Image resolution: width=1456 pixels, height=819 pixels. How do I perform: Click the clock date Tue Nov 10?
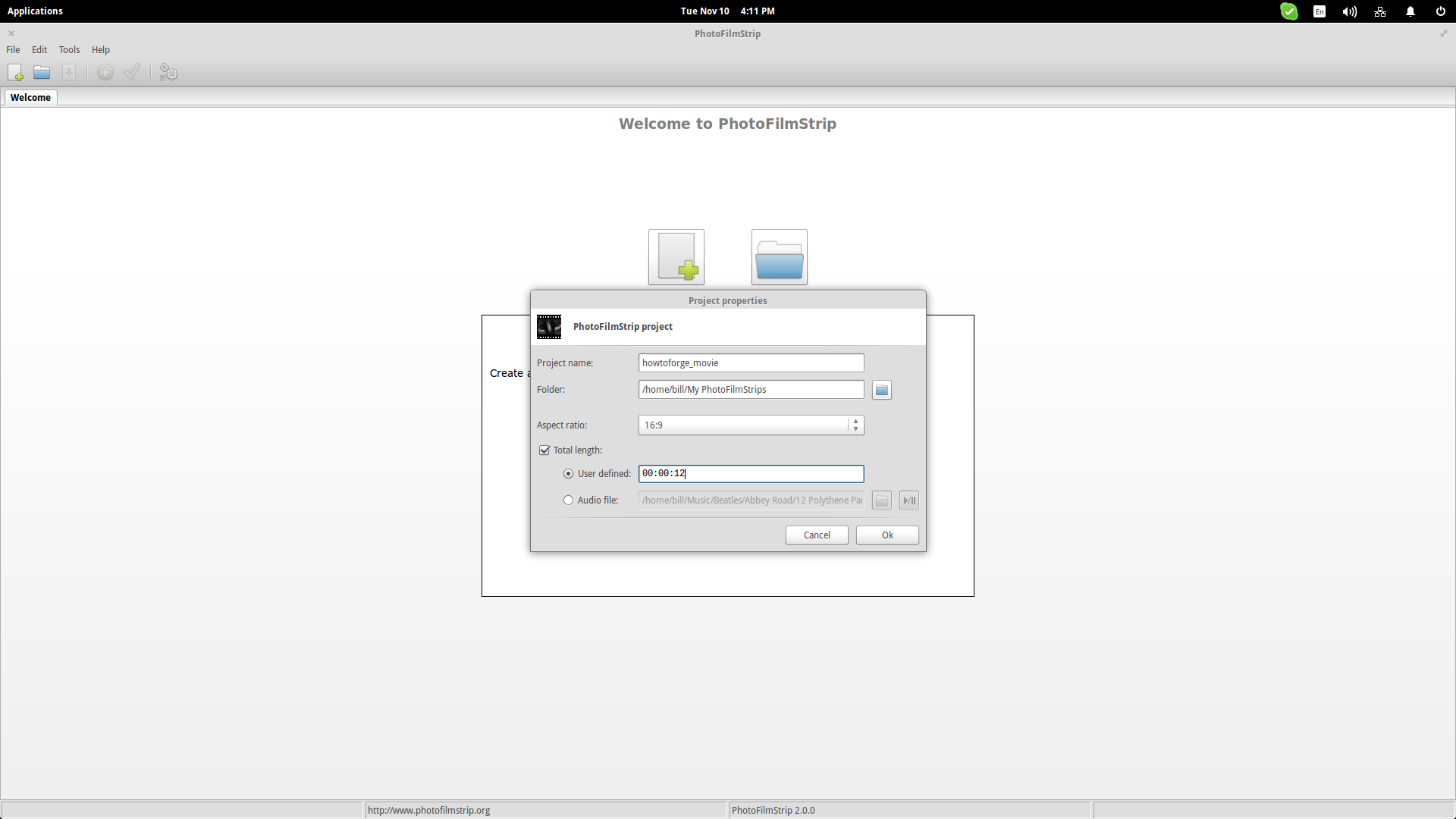pyautogui.click(x=704, y=11)
